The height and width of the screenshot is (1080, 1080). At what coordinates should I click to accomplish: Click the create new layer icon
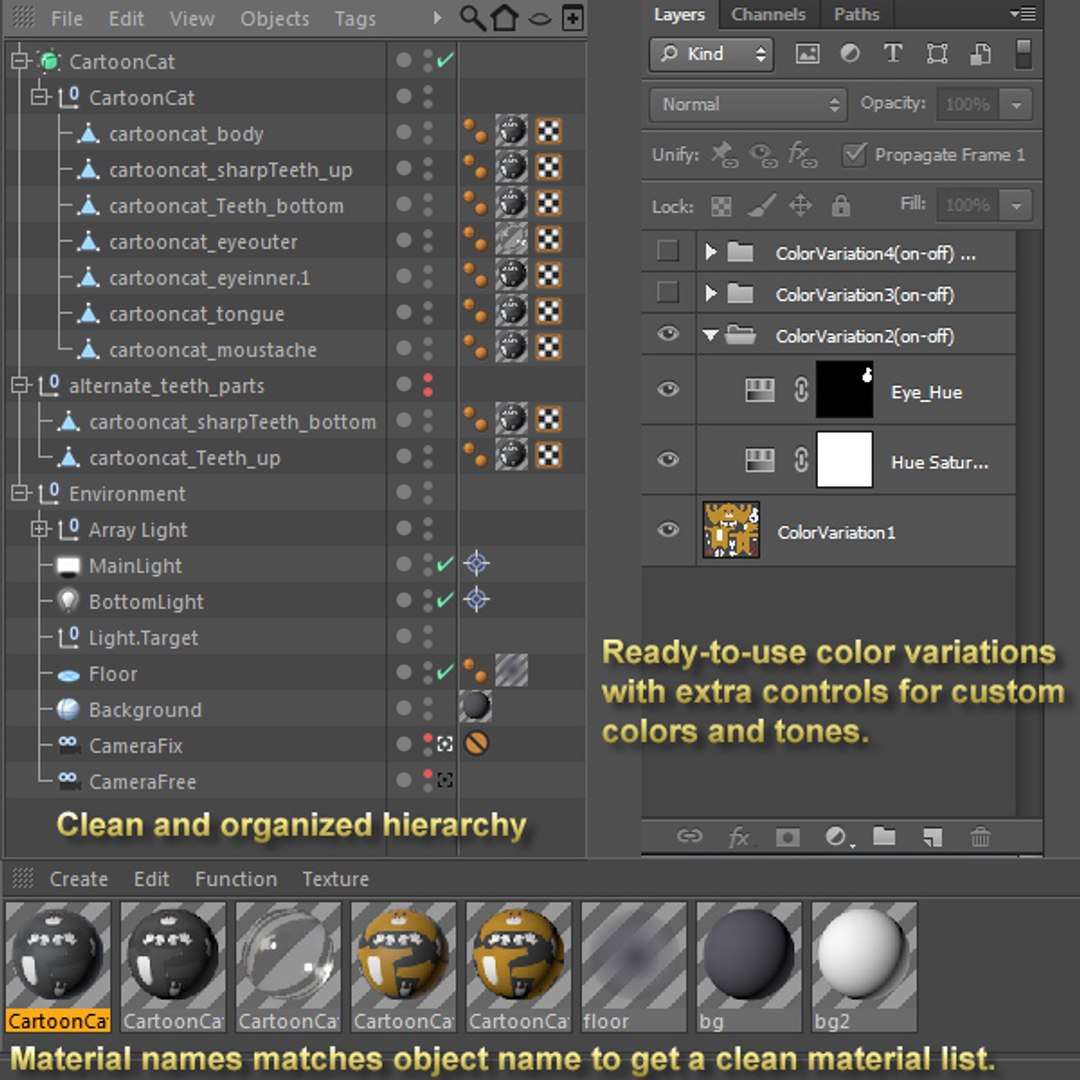coord(933,837)
